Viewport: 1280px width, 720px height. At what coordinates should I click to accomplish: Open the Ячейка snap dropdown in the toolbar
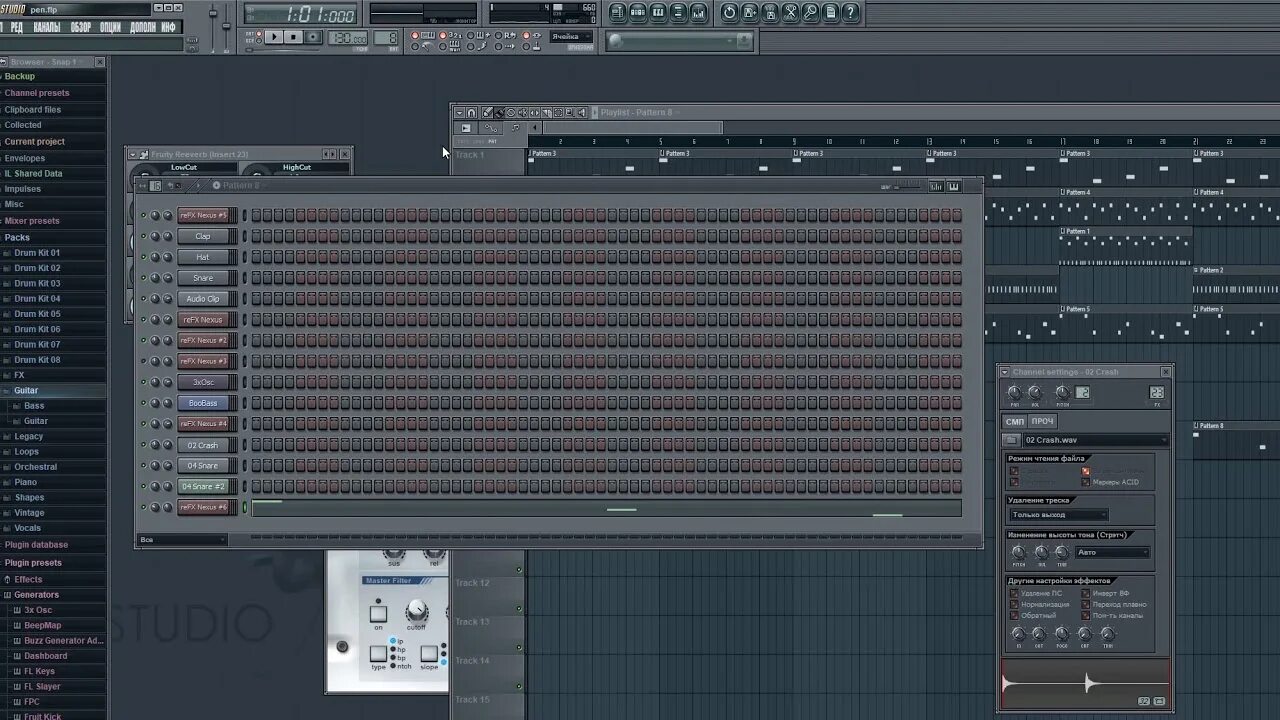[x=571, y=37]
